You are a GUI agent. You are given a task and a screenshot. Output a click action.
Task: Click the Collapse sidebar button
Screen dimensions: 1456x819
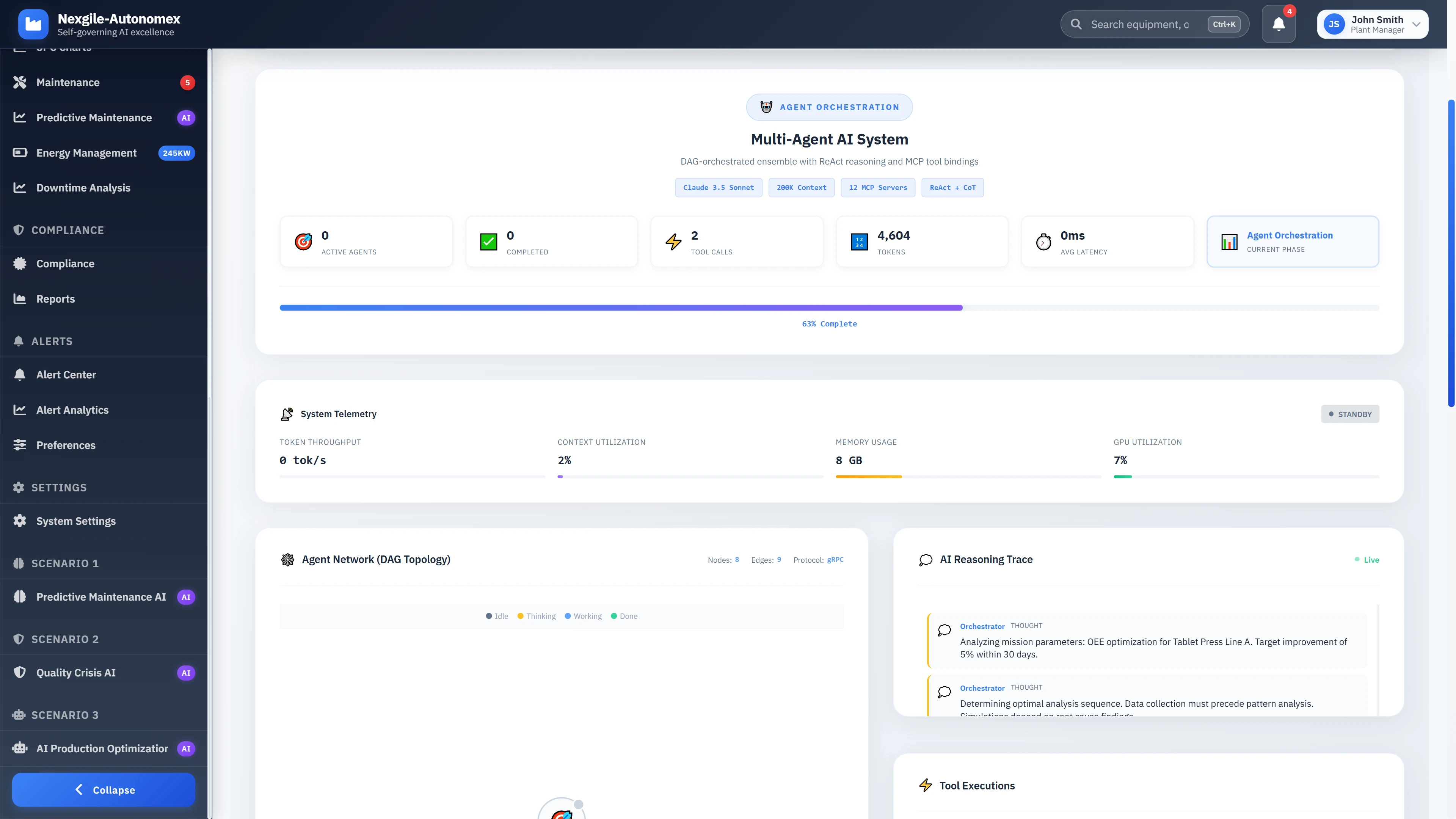point(104,789)
